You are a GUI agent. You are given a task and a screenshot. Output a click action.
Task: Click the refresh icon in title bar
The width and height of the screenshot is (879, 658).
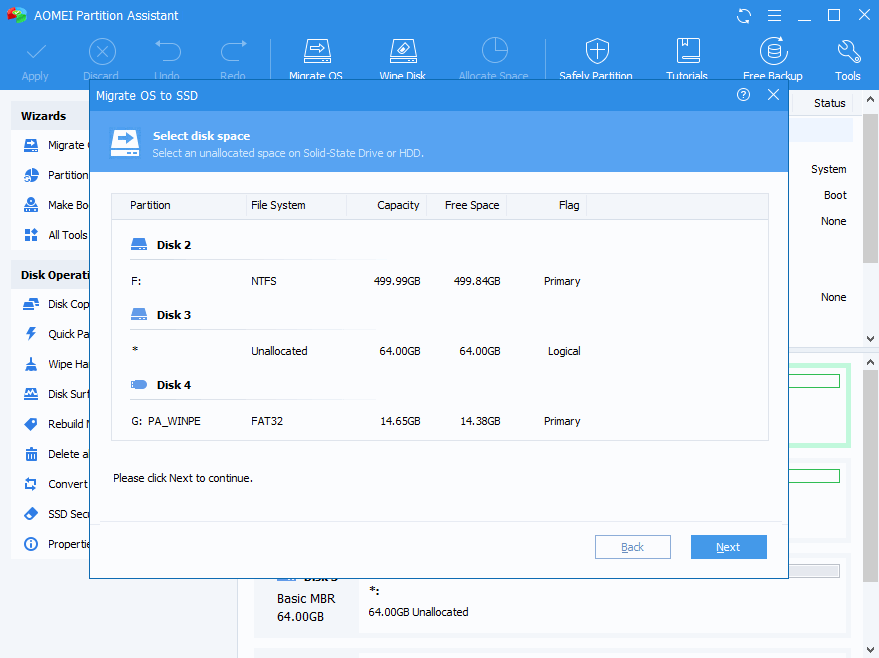pos(744,16)
